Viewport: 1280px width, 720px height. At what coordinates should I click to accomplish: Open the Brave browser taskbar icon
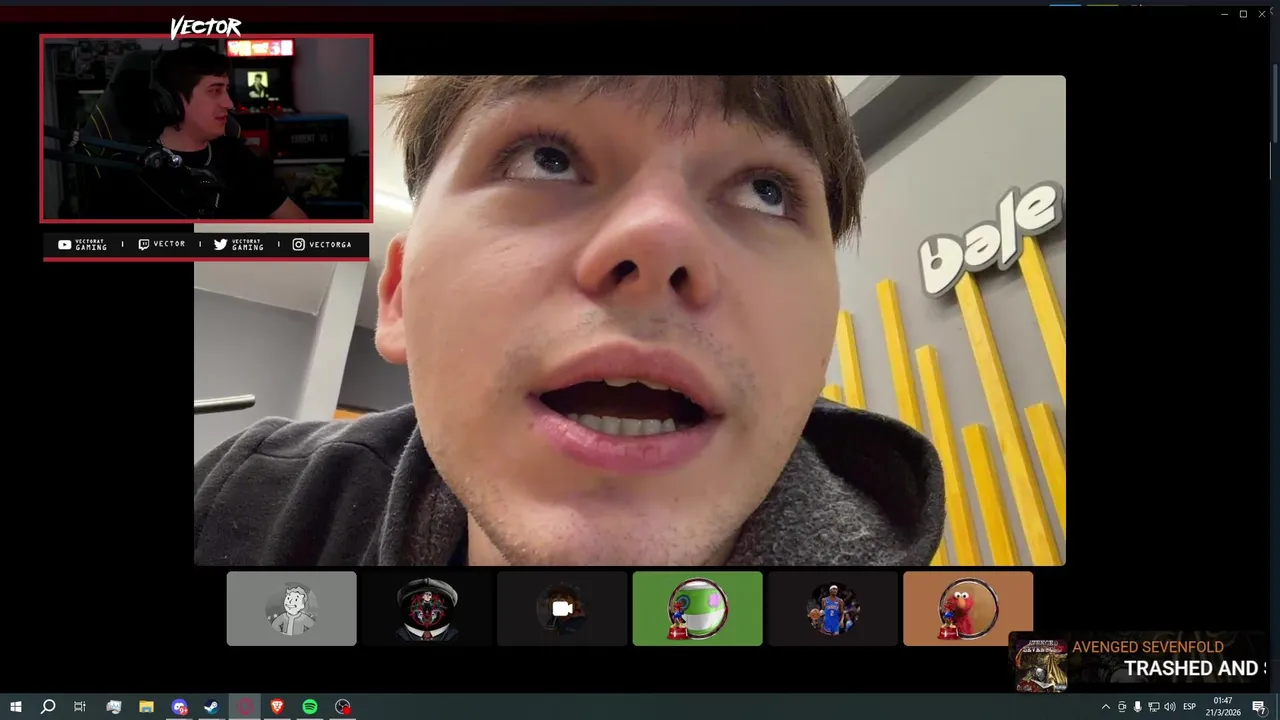pyautogui.click(x=277, y=707)
